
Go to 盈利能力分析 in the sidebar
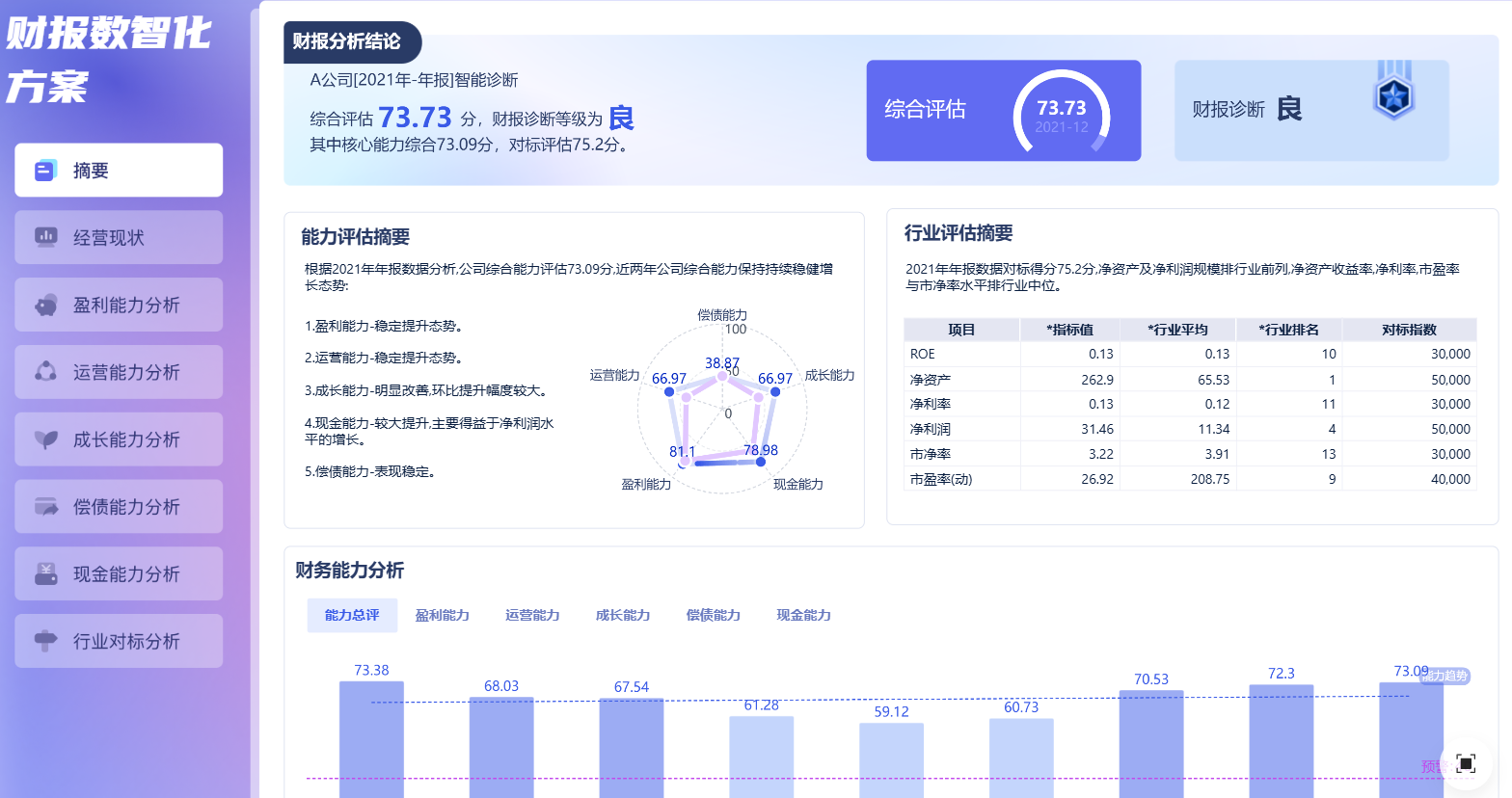119,305
